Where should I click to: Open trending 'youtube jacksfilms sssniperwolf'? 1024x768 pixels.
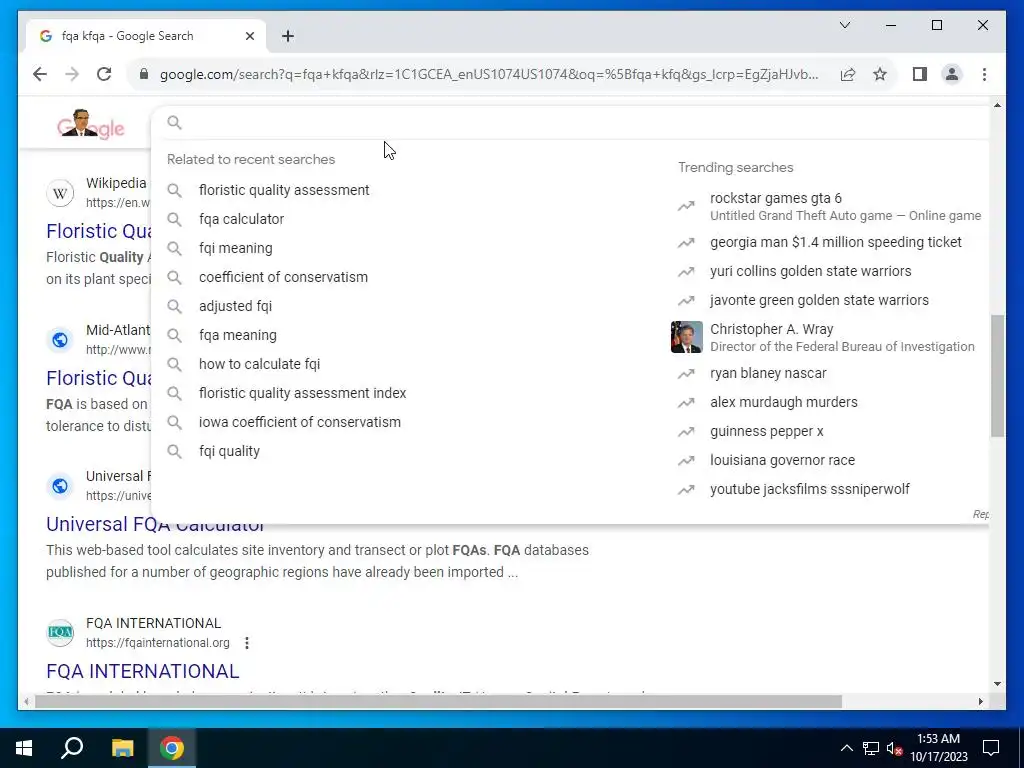tap(810, 489)
